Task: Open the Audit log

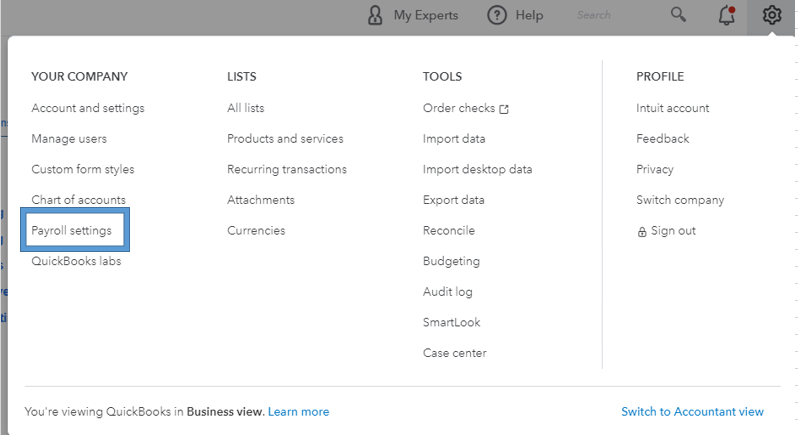Action: 448,292
